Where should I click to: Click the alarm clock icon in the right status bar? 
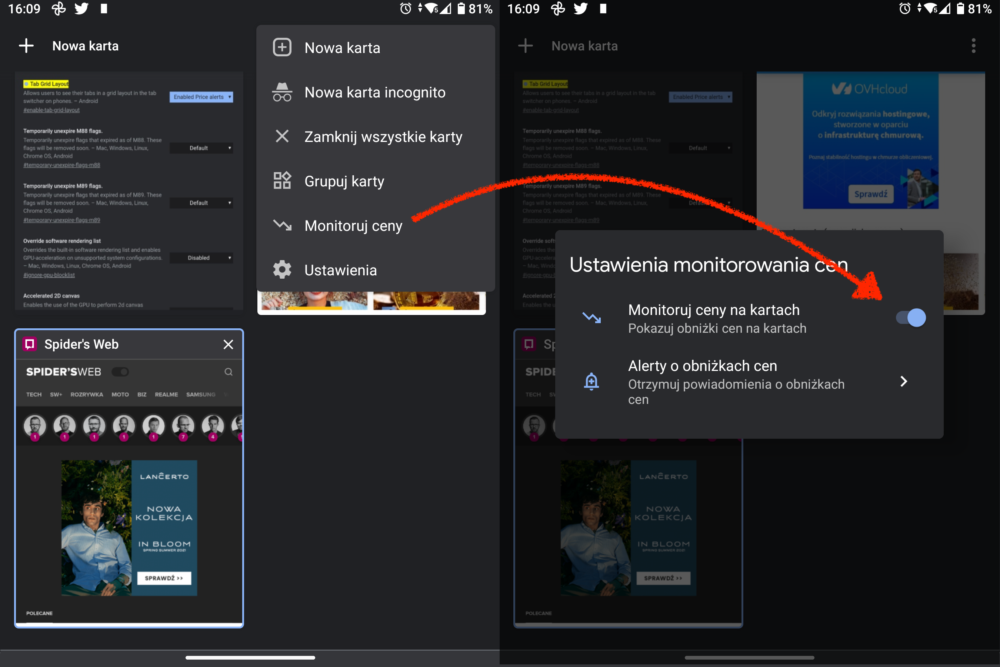point(905,8)
